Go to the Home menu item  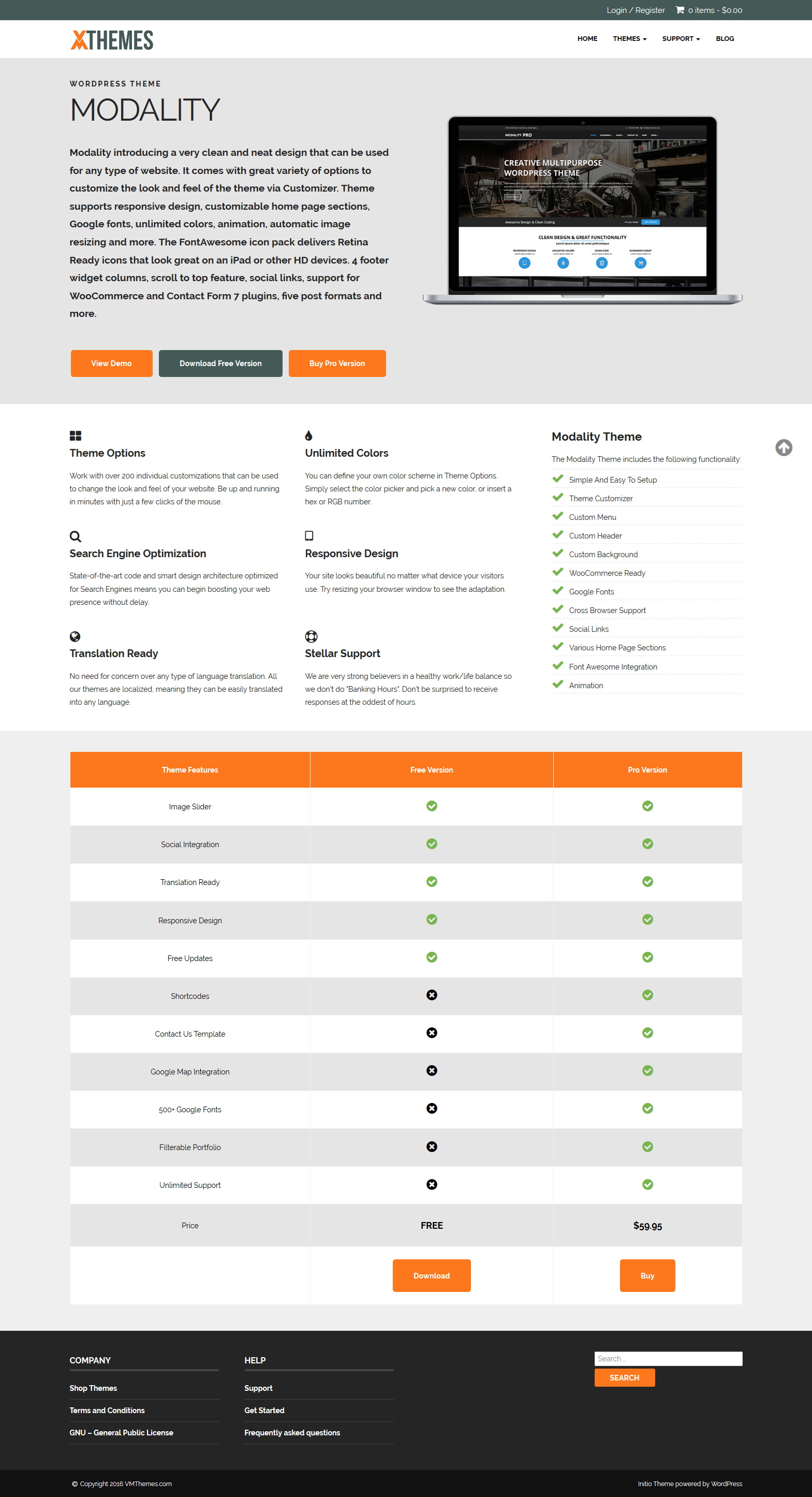pyautogui.click(x=587, y=38)
